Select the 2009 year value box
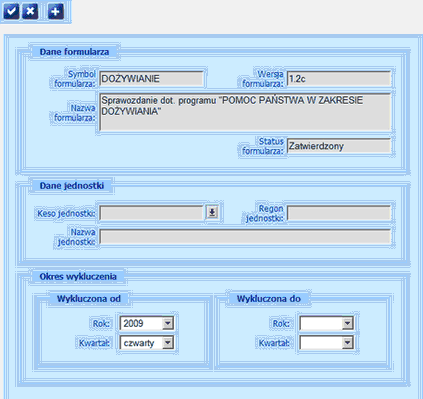 [142, 323]
